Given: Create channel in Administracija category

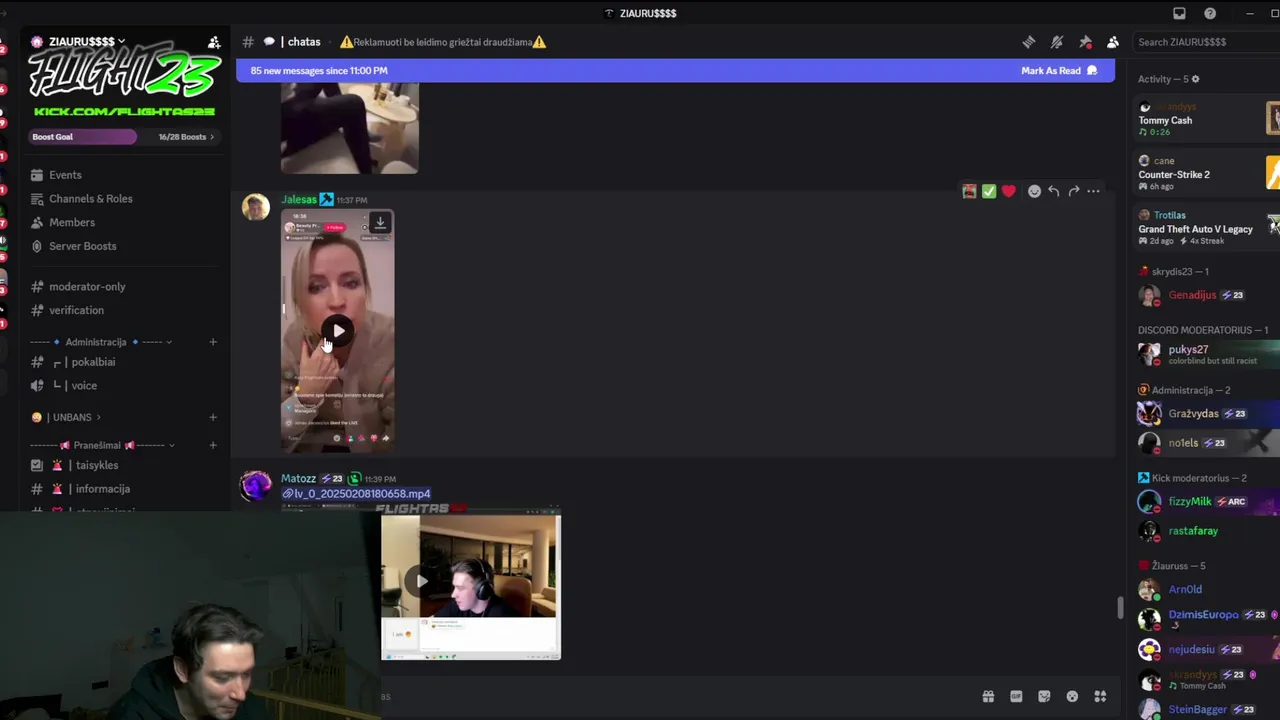Looking at the screenshot, I should [213, 342].
